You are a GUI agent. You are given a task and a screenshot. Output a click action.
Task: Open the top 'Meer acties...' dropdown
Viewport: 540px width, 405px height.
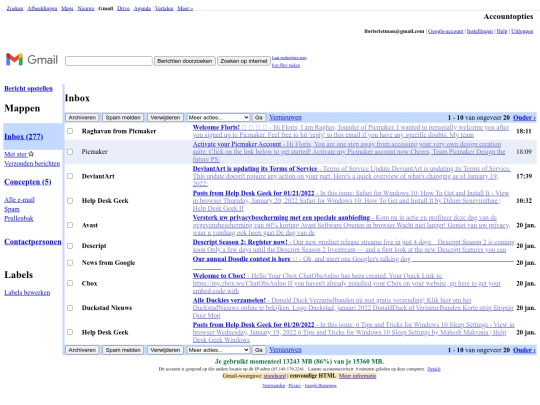(218, 117)
